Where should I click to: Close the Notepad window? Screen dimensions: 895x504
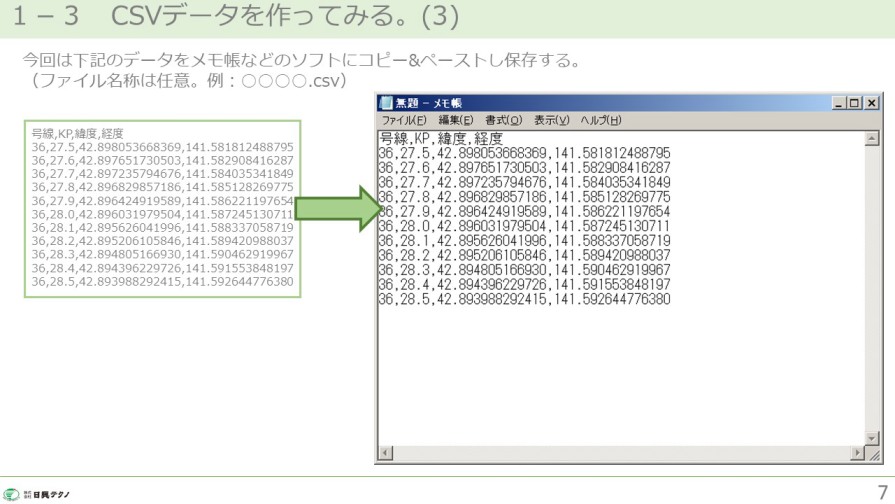coord(872,103)
